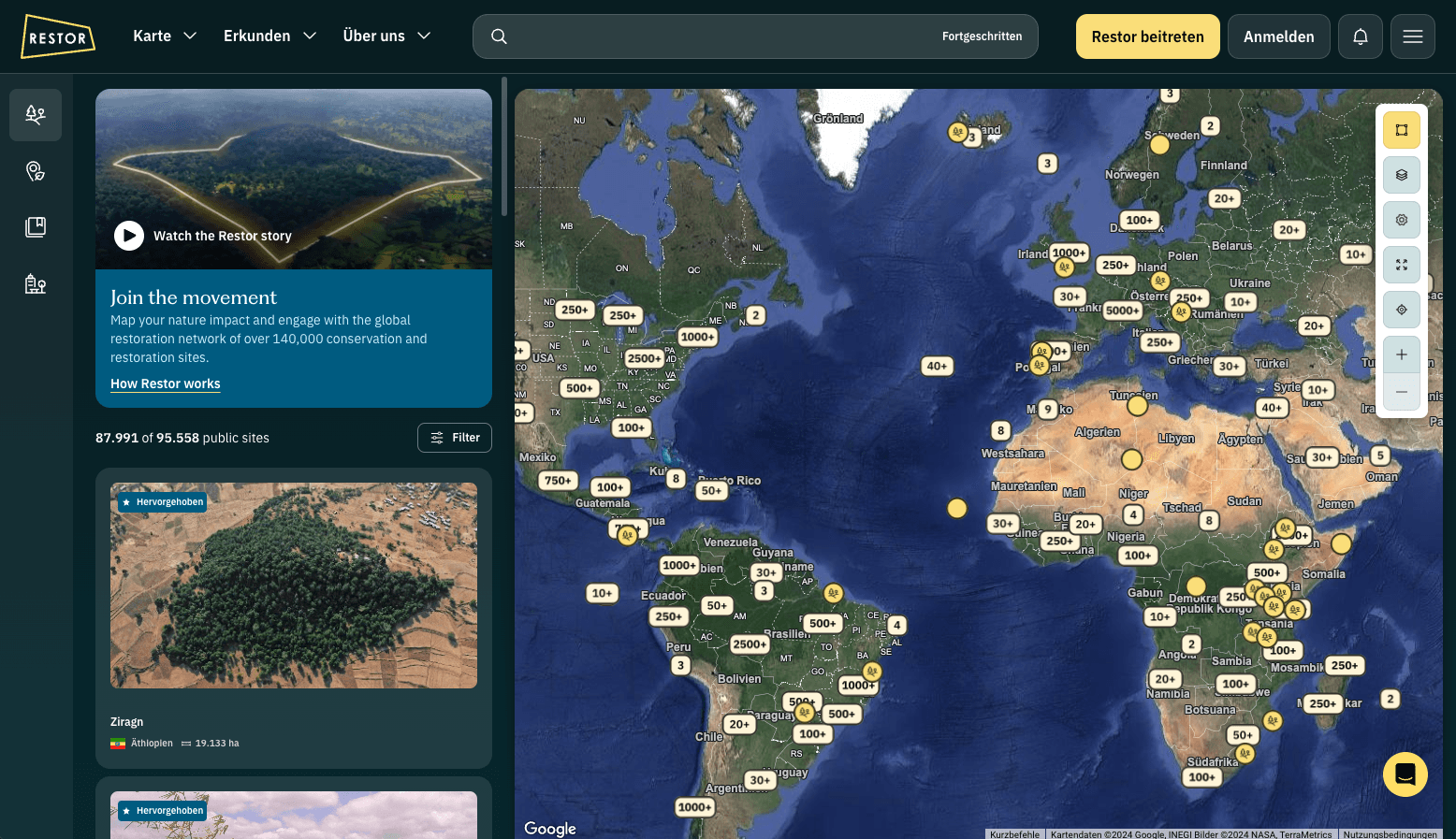
Task: Click the 30+ cluster near Uruguay
Action: (x=760, y=780)
